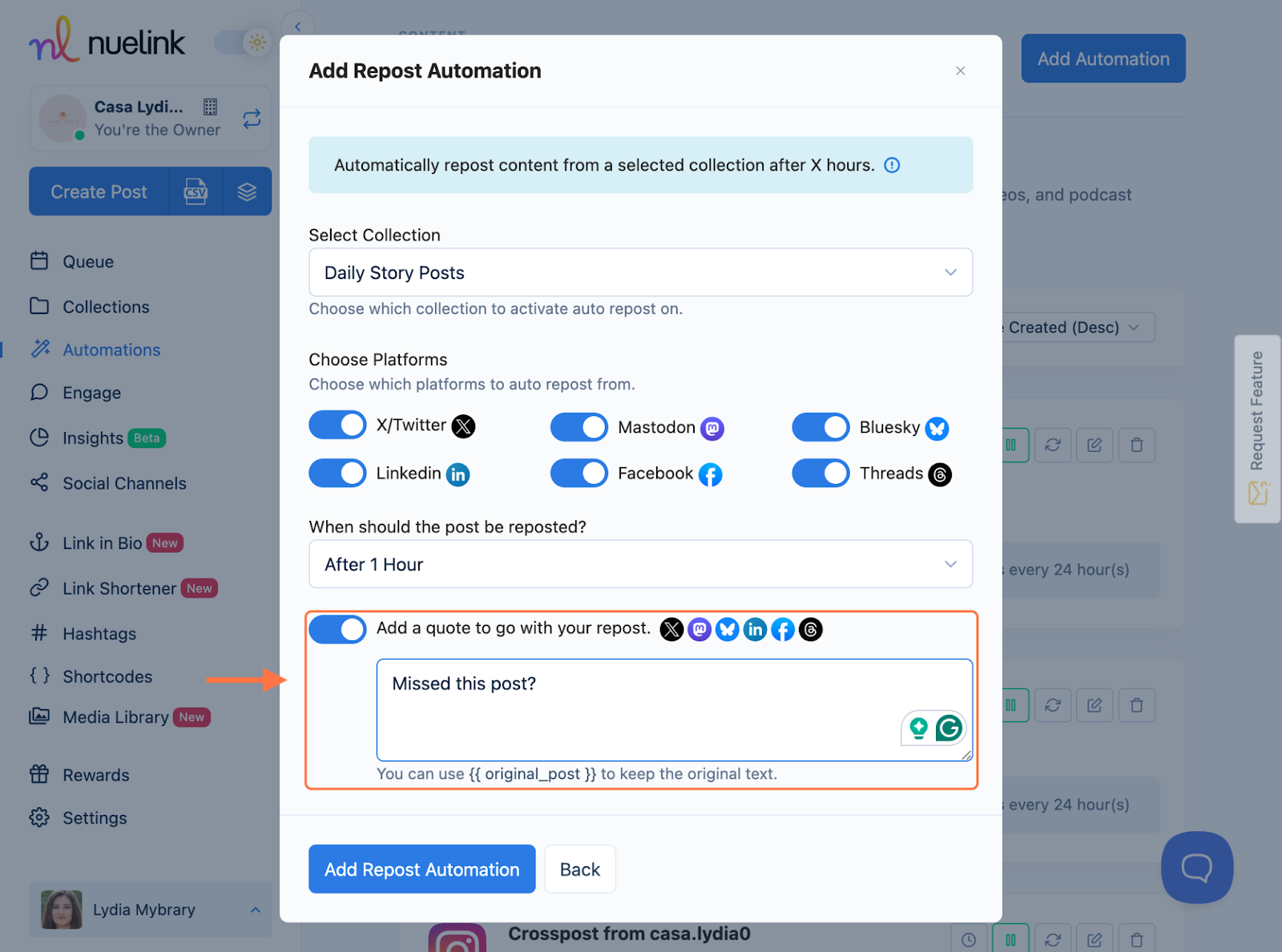
Task: Open the Request Feature side tab
Action: click(1257, 429)
